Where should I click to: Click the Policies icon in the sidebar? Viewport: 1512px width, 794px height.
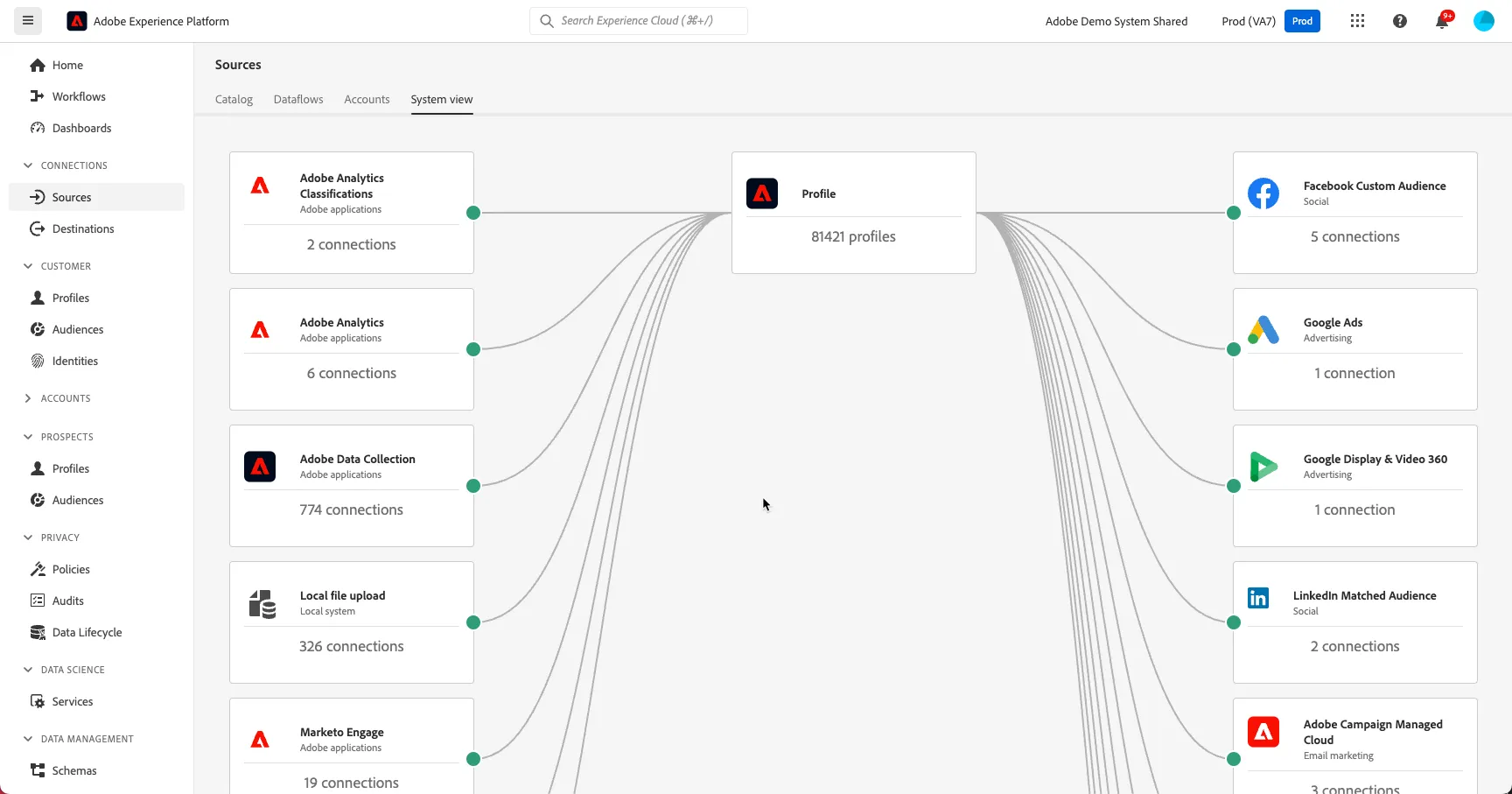38,569
